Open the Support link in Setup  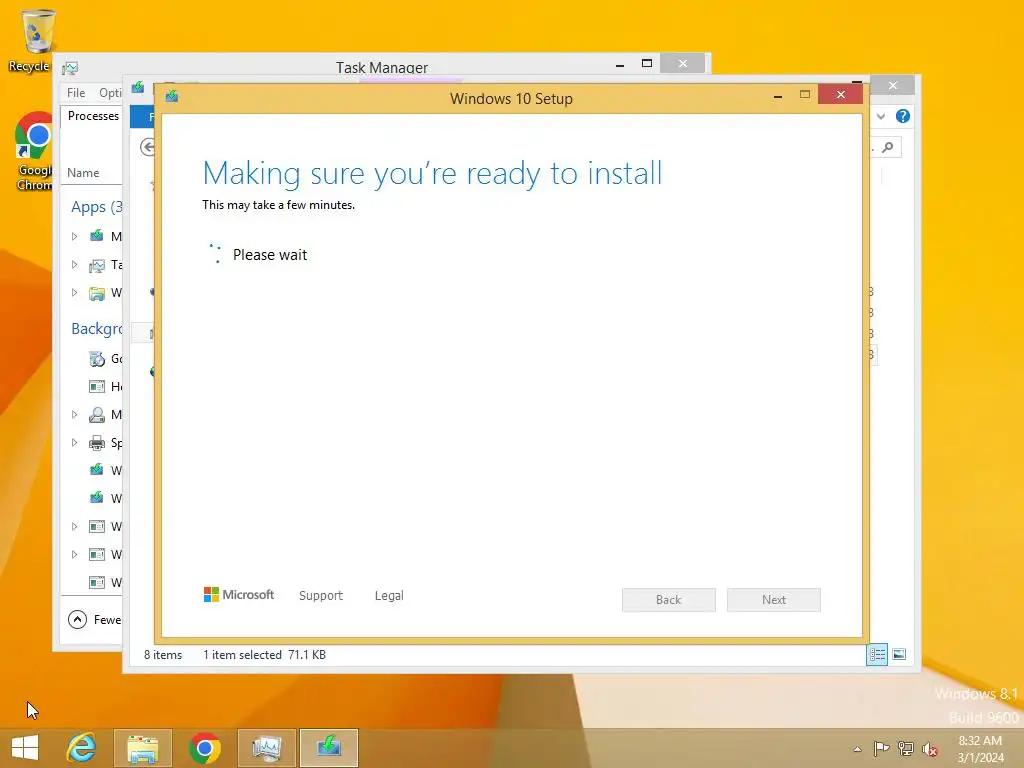[x=321, y=596]
